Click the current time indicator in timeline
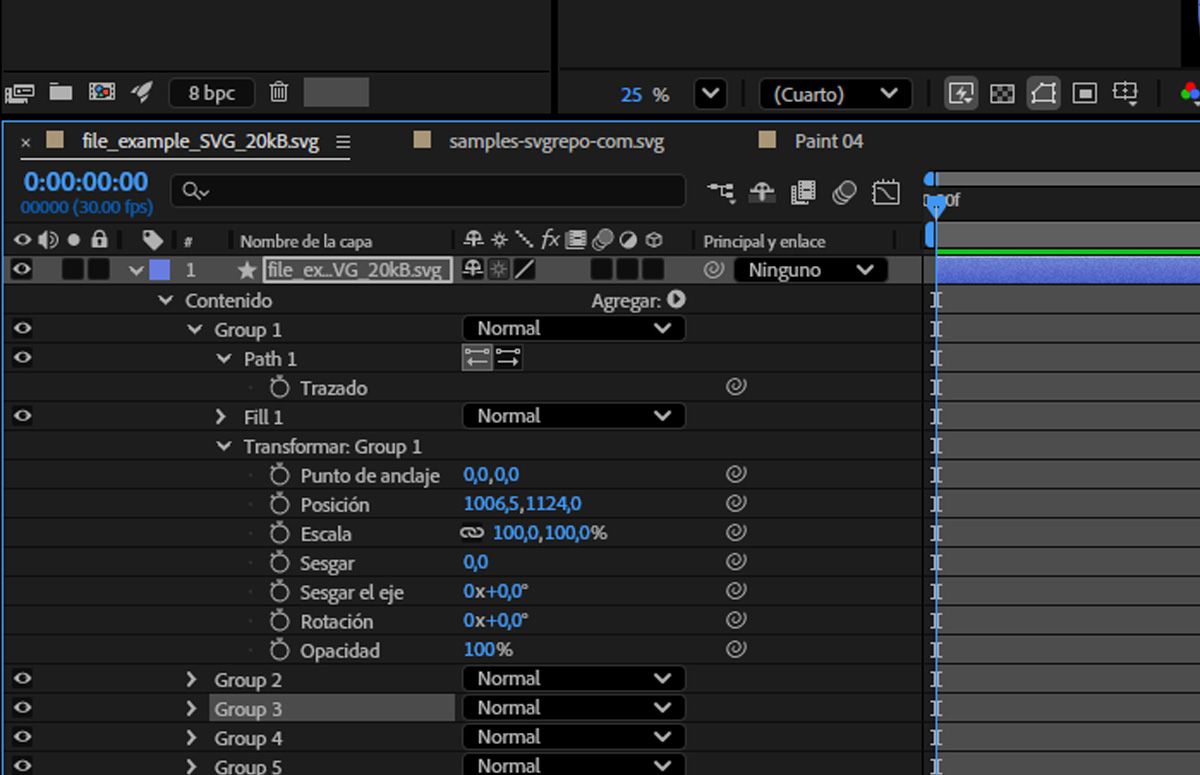Image resolution: width=1200 pixels, height=775 pixels. 936,207
